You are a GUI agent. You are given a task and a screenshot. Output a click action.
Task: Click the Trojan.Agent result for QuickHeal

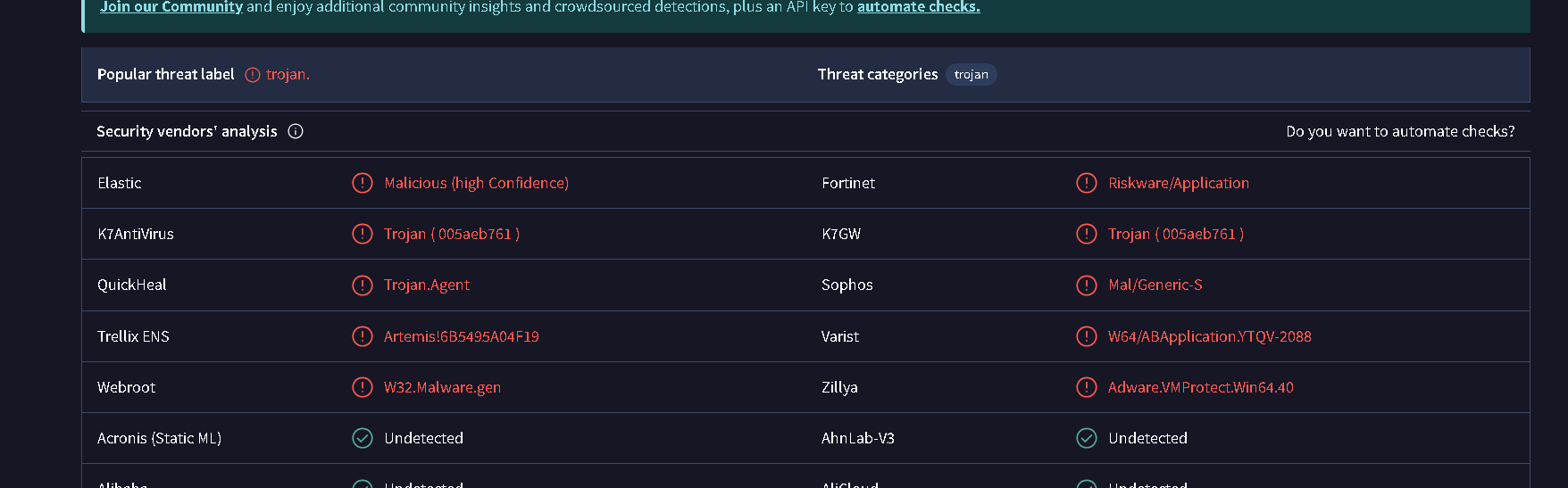tap(427, 285)
